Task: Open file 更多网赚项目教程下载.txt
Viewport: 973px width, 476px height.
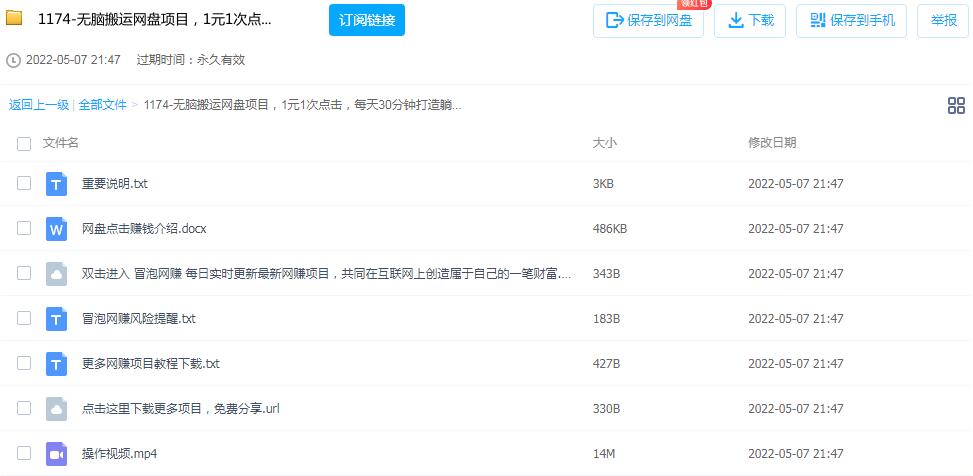Action: [x=151, y=364]
